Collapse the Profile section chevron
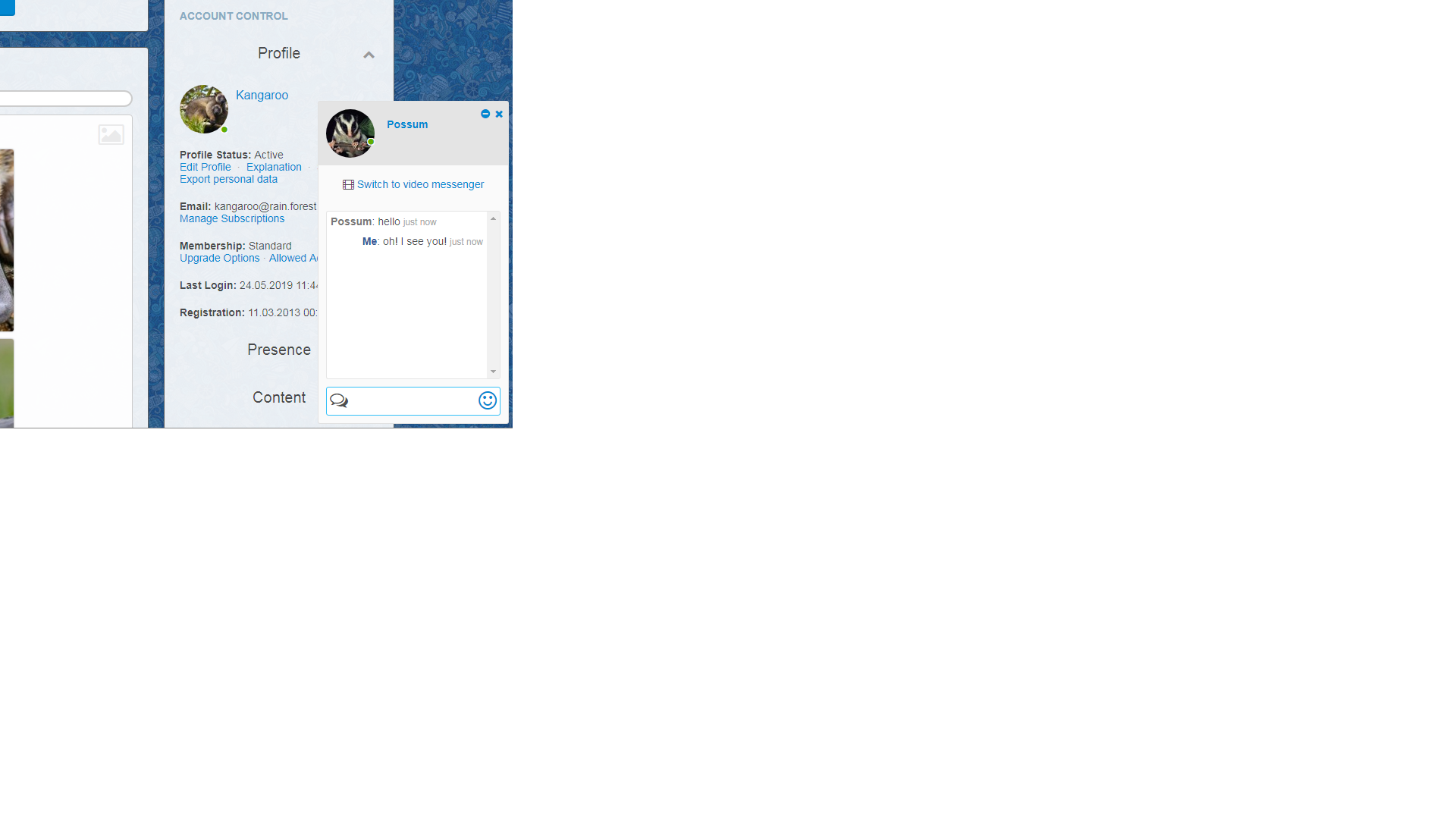The width and height of the screenshot is (1456, 819). coord(369,55)
